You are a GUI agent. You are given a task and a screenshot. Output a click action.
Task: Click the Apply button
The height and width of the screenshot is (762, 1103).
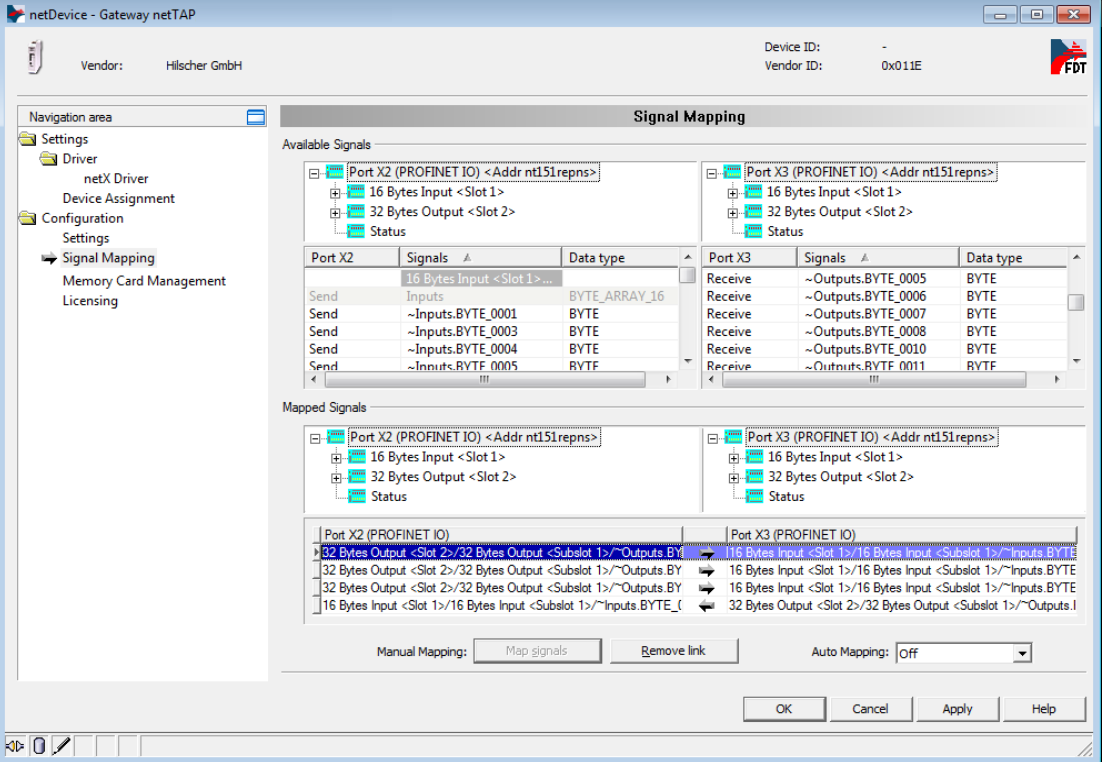(x=957, y=709)
